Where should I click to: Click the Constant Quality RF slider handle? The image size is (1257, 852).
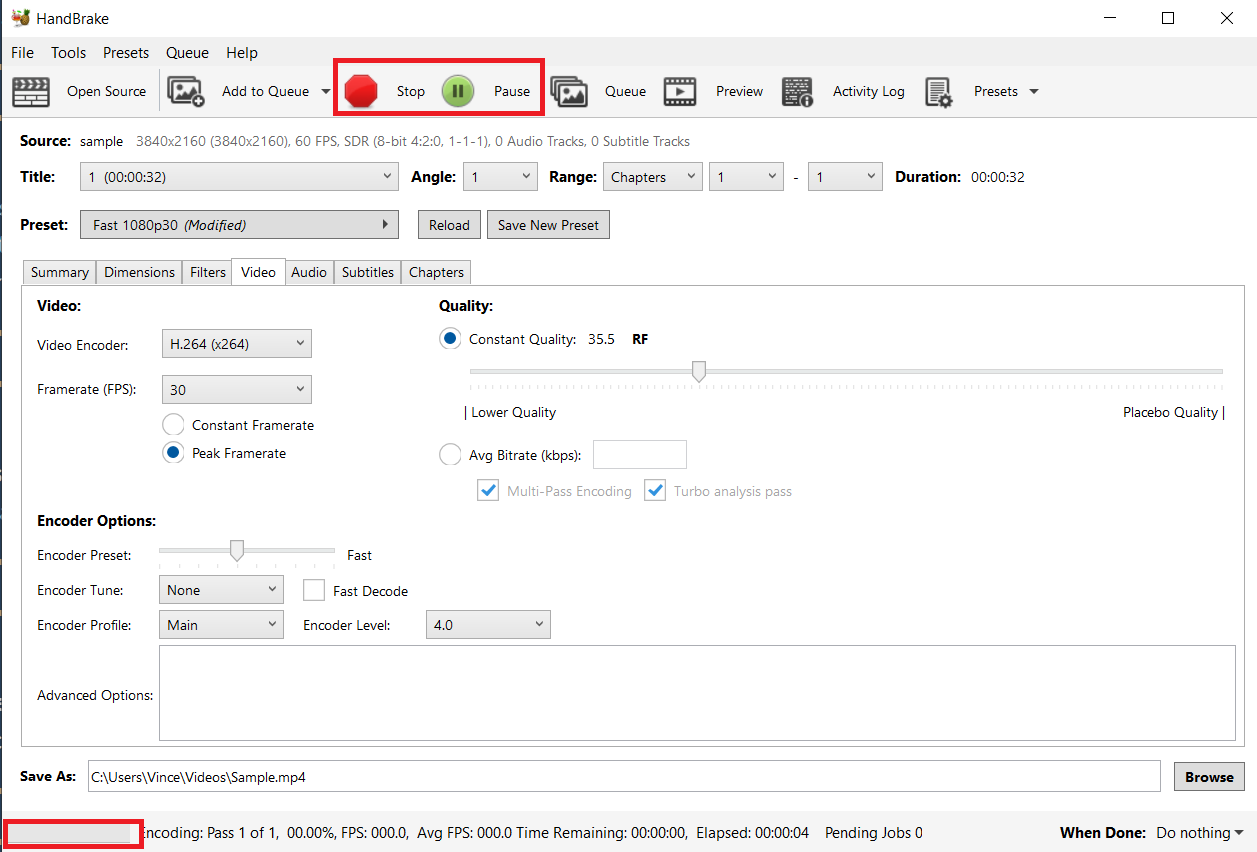click(699, 371)
